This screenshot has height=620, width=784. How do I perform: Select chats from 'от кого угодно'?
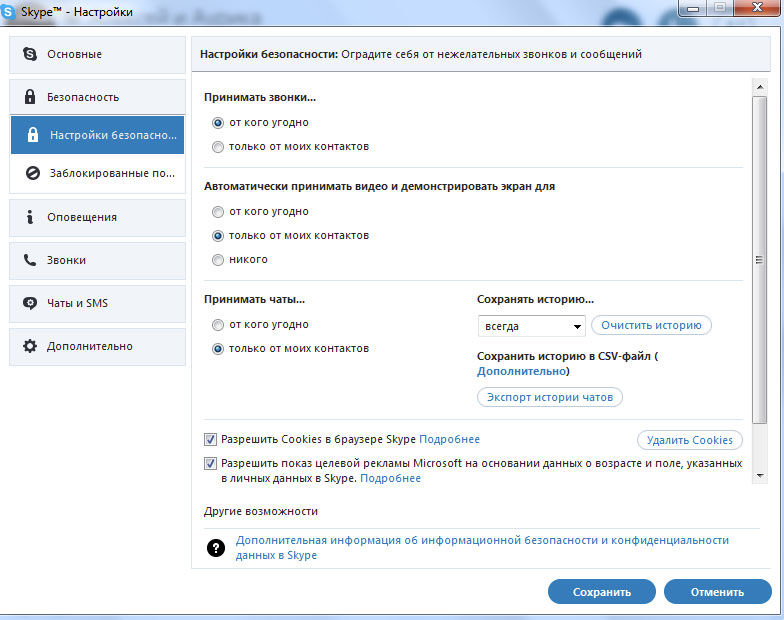coord(218,324)
